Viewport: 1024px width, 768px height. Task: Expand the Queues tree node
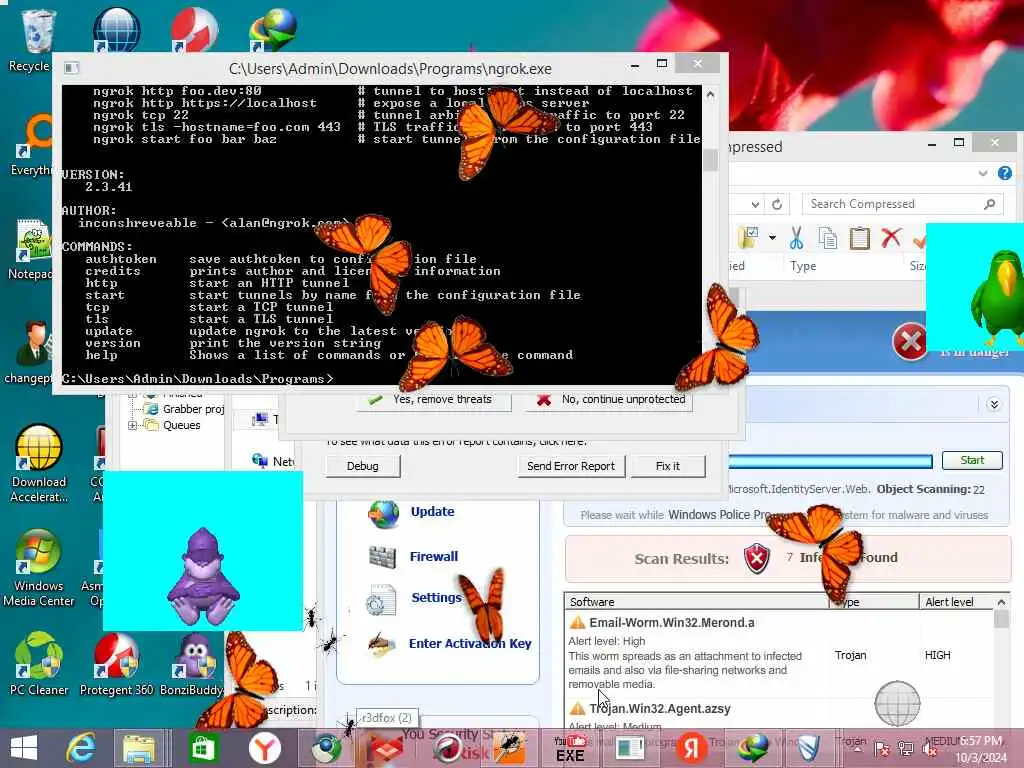pyautogui.click(x=133, y=425)
